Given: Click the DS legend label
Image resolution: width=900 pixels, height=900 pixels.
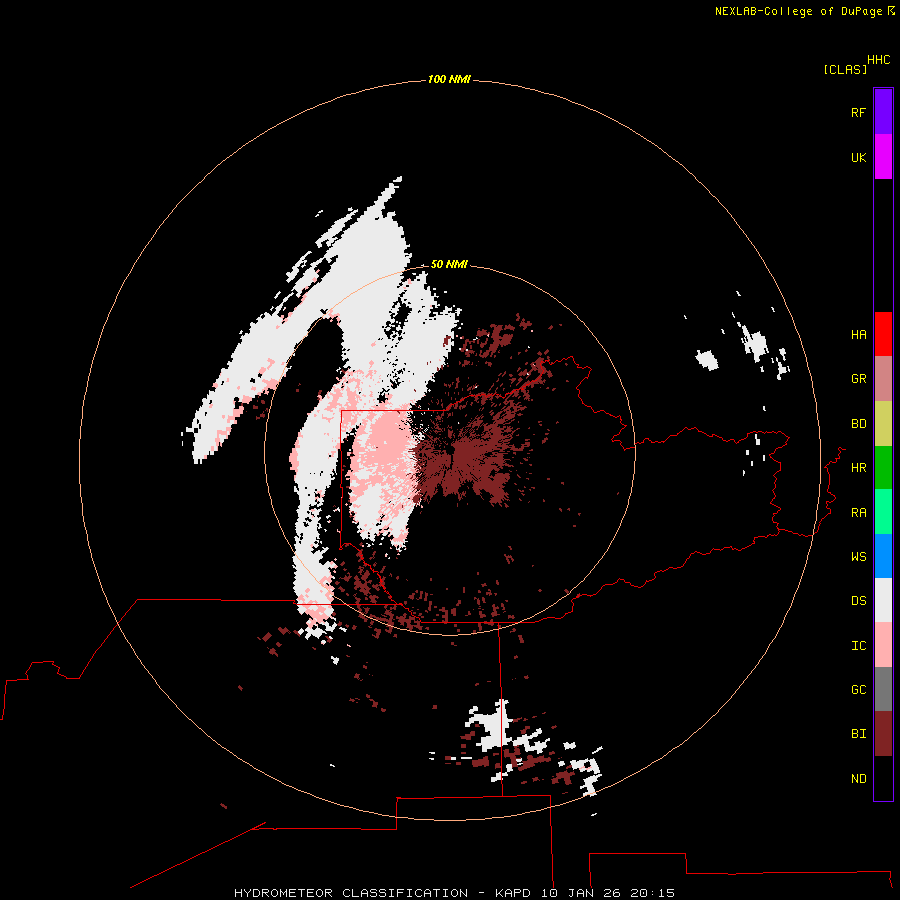Looking at the screenshot, I should pyautogui.click(x=858, y=600).
